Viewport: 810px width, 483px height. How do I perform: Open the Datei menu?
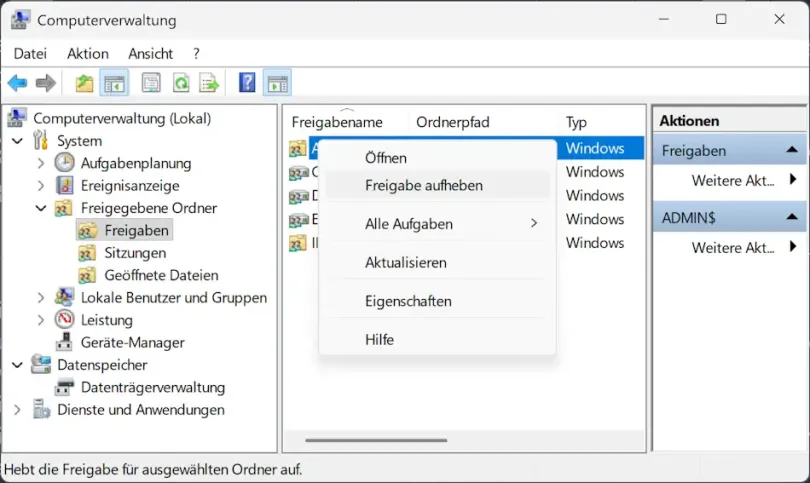click(x=30, y=53)
